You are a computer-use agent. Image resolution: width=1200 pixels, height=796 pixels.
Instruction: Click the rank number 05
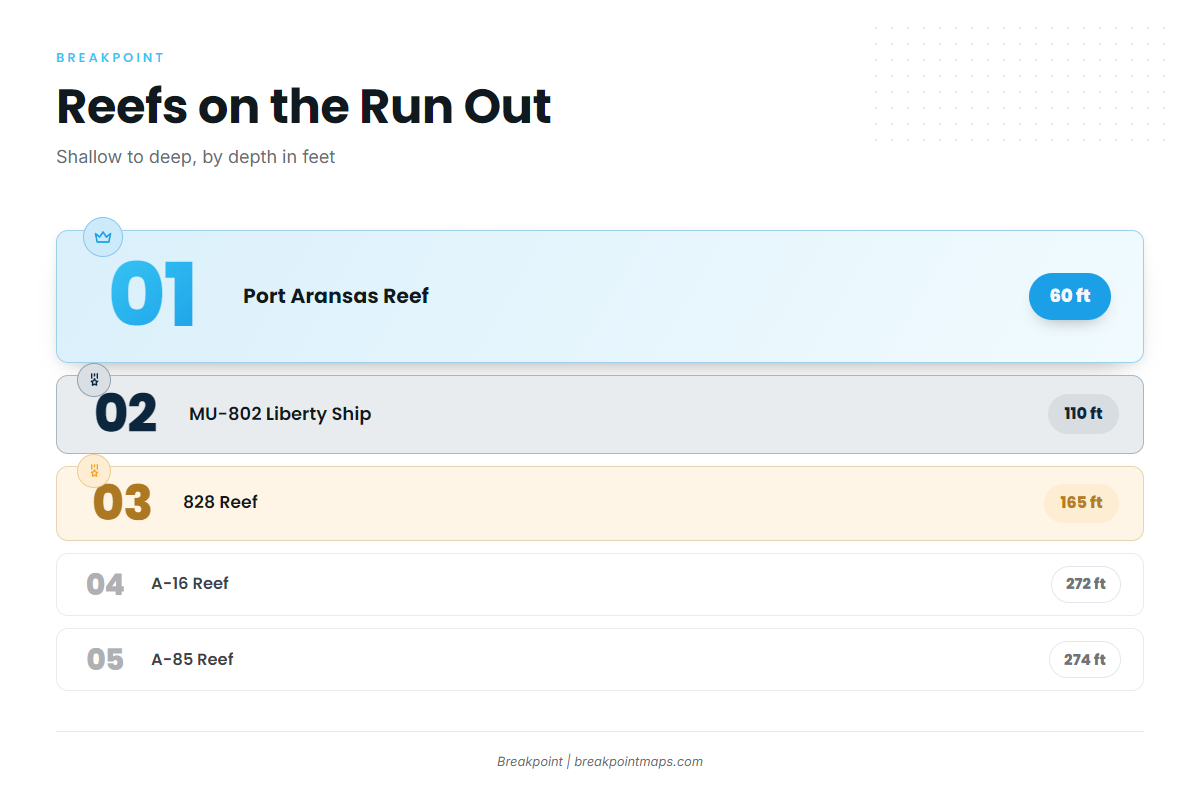(105, 660)
